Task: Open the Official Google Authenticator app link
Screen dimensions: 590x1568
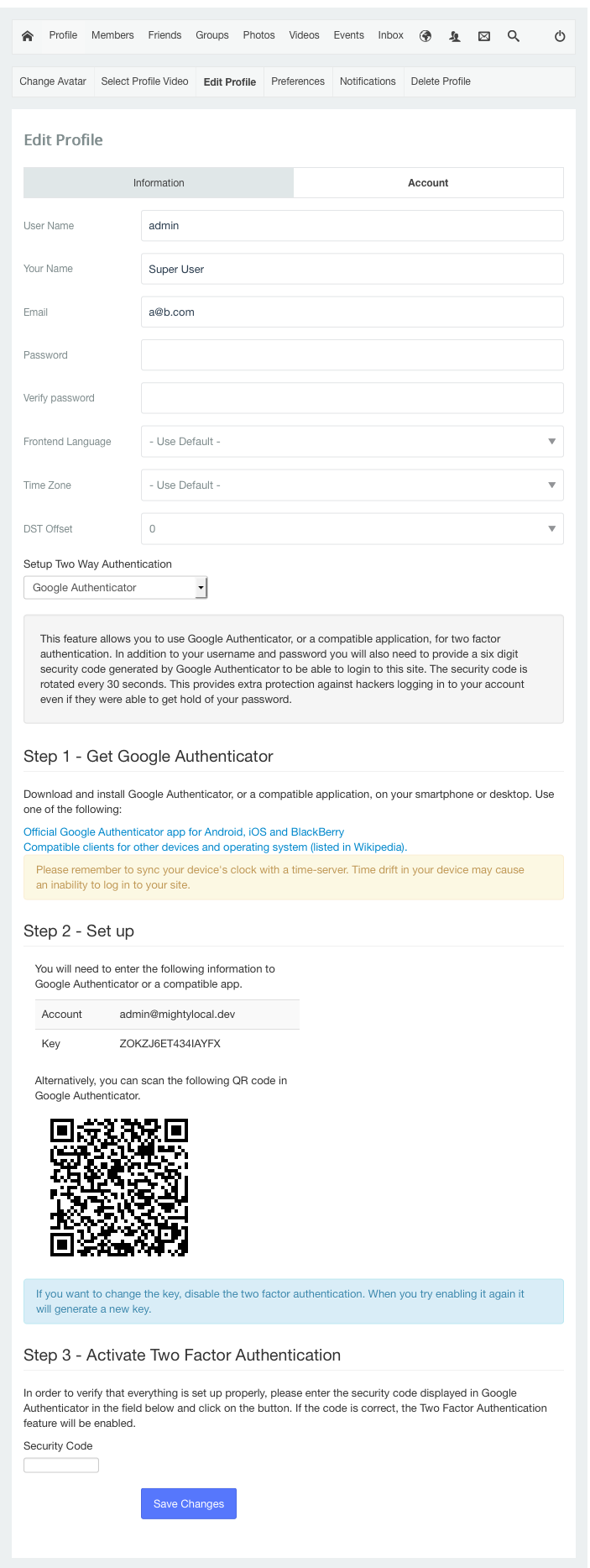Action: [x=184, y=832]
